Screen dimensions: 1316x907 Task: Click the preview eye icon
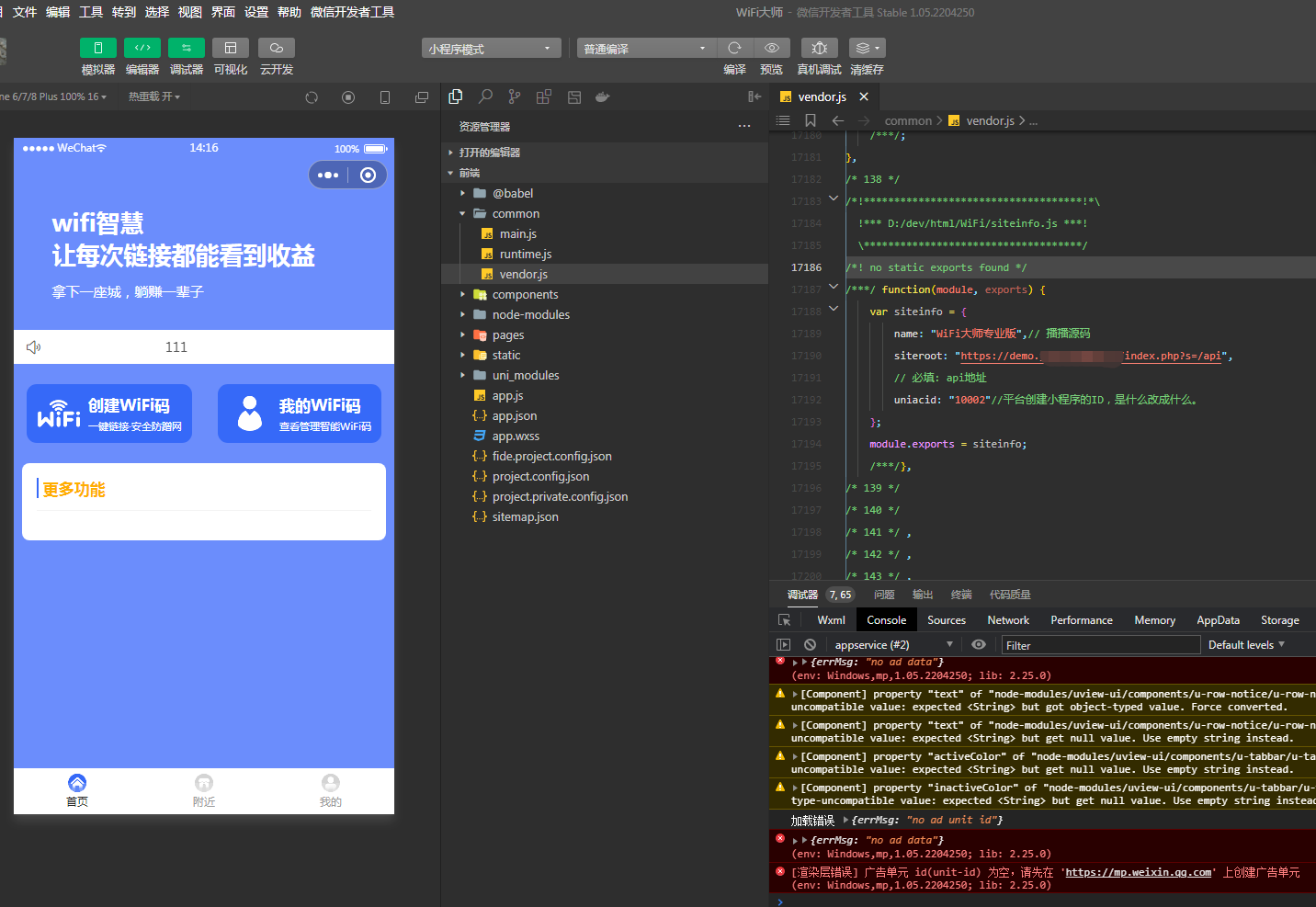click(x=772, y=48)
